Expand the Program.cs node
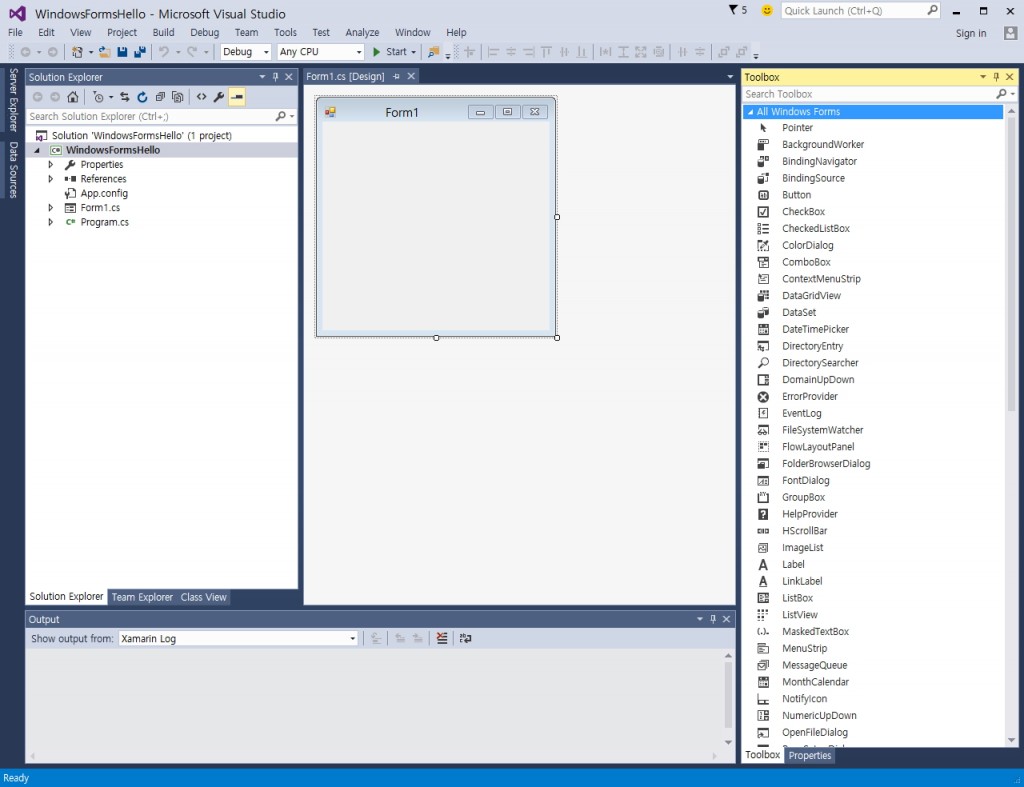 (51, 222)
